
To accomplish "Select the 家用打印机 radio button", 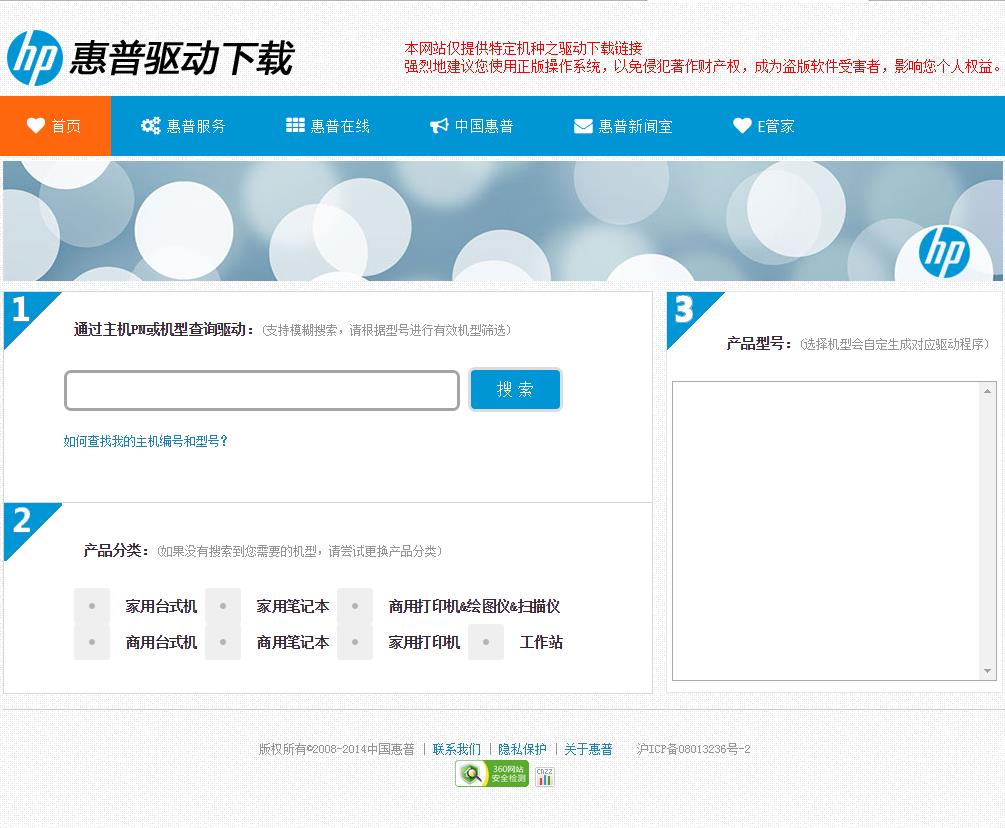I will [355, 642].
